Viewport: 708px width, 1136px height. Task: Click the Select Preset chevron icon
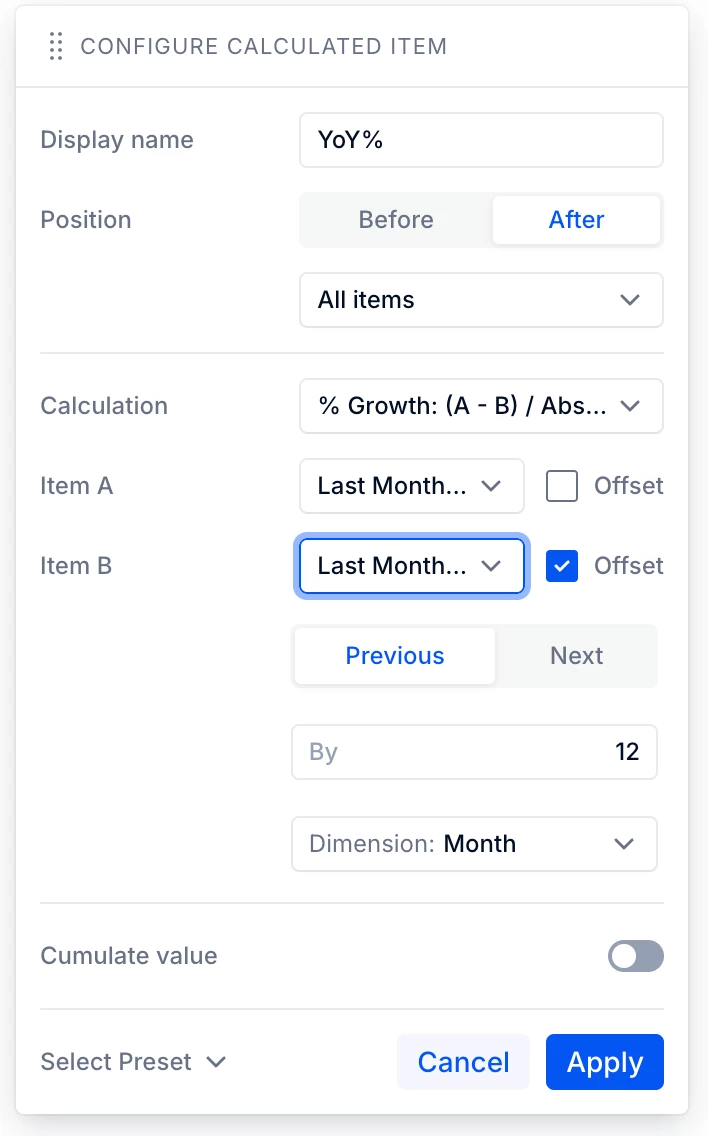pyautogui.click(x=216, y=1062)
